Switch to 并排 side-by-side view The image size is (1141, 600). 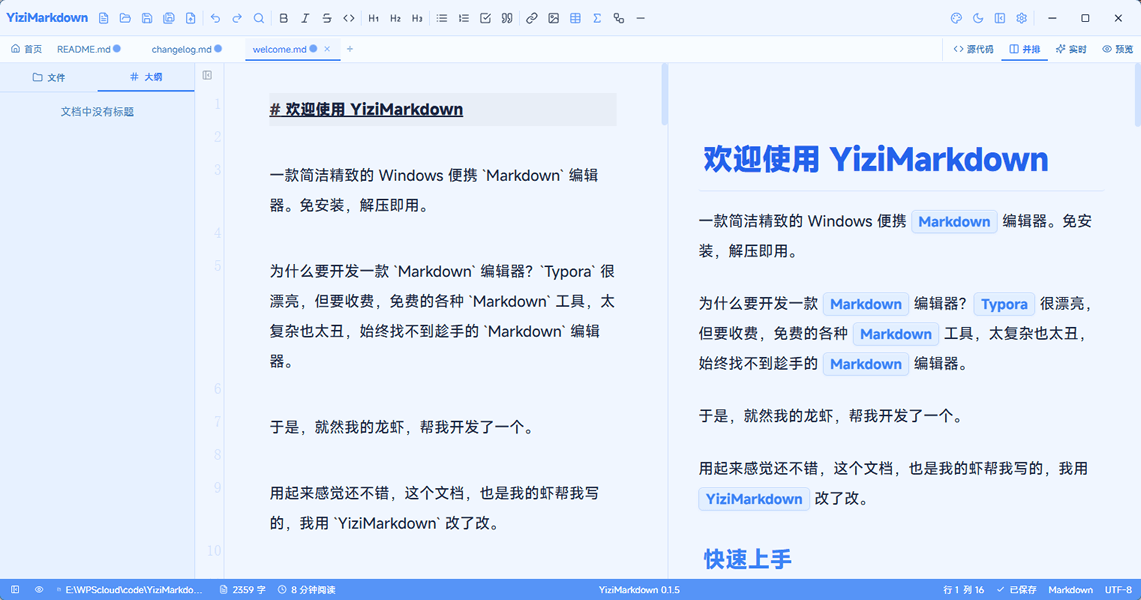(1025, 49)
